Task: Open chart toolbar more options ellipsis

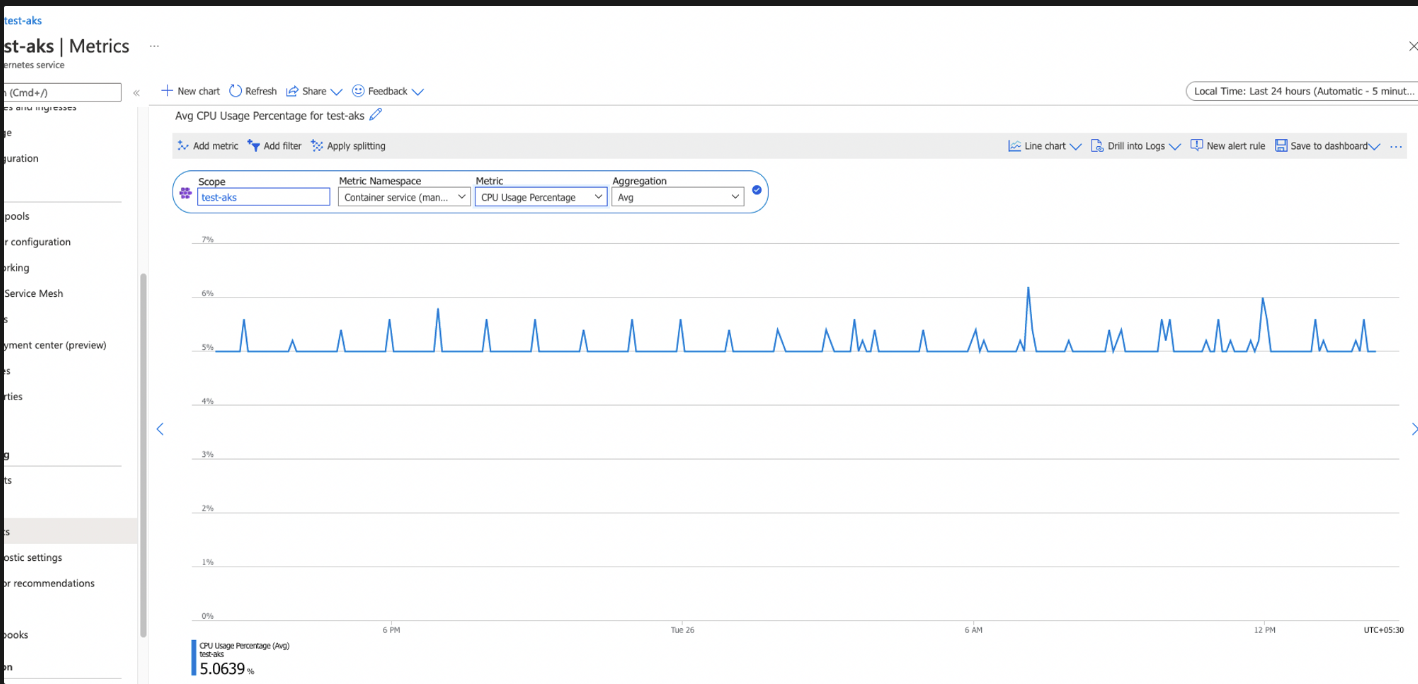Action: 1396,146
